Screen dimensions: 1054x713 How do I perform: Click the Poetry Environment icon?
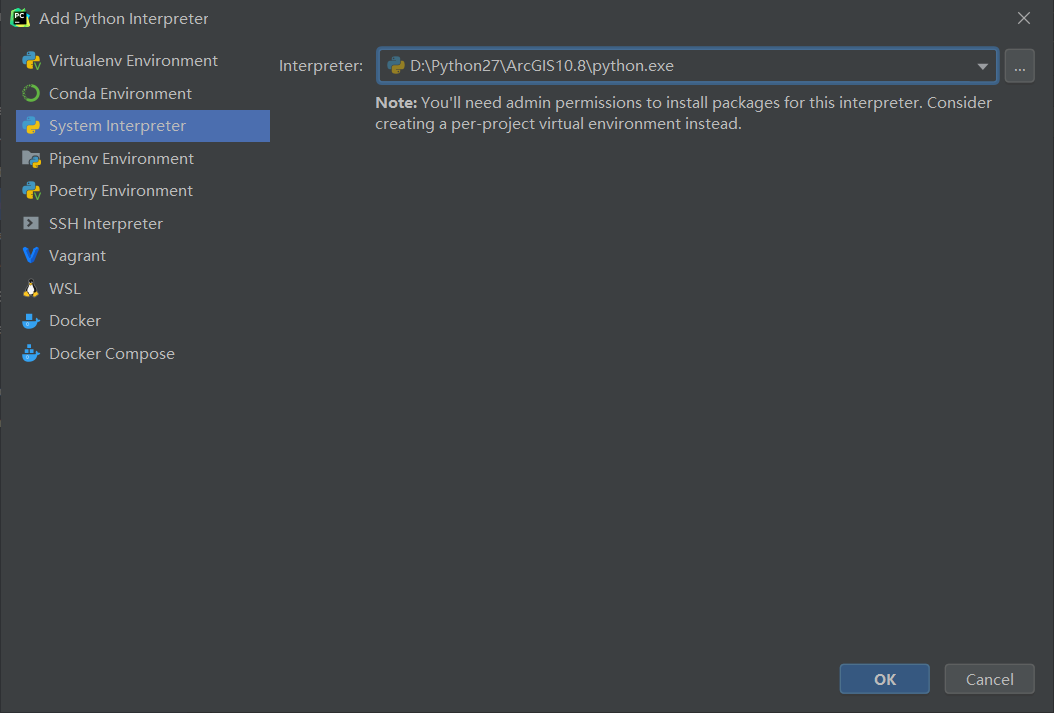coord(31,191)
